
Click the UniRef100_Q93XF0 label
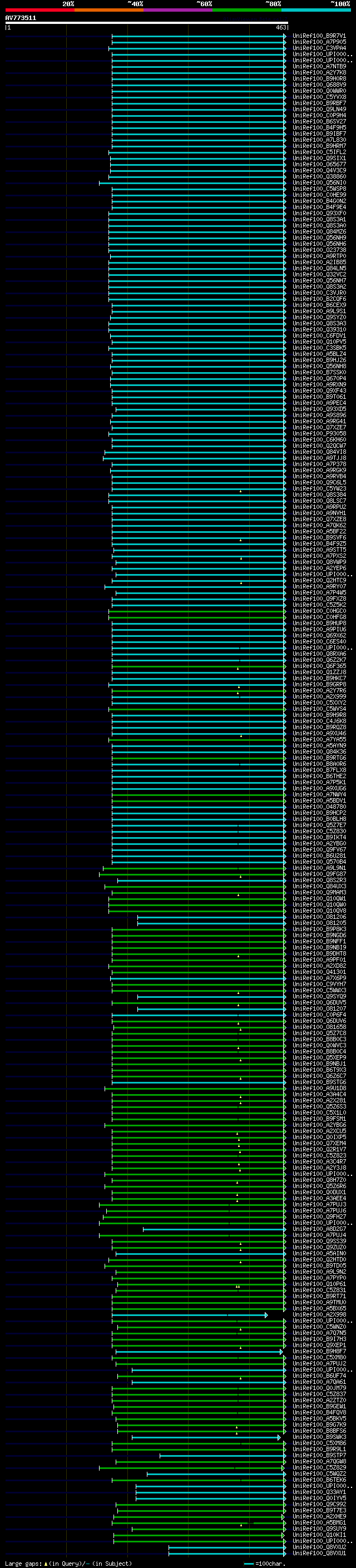[319, 213]
